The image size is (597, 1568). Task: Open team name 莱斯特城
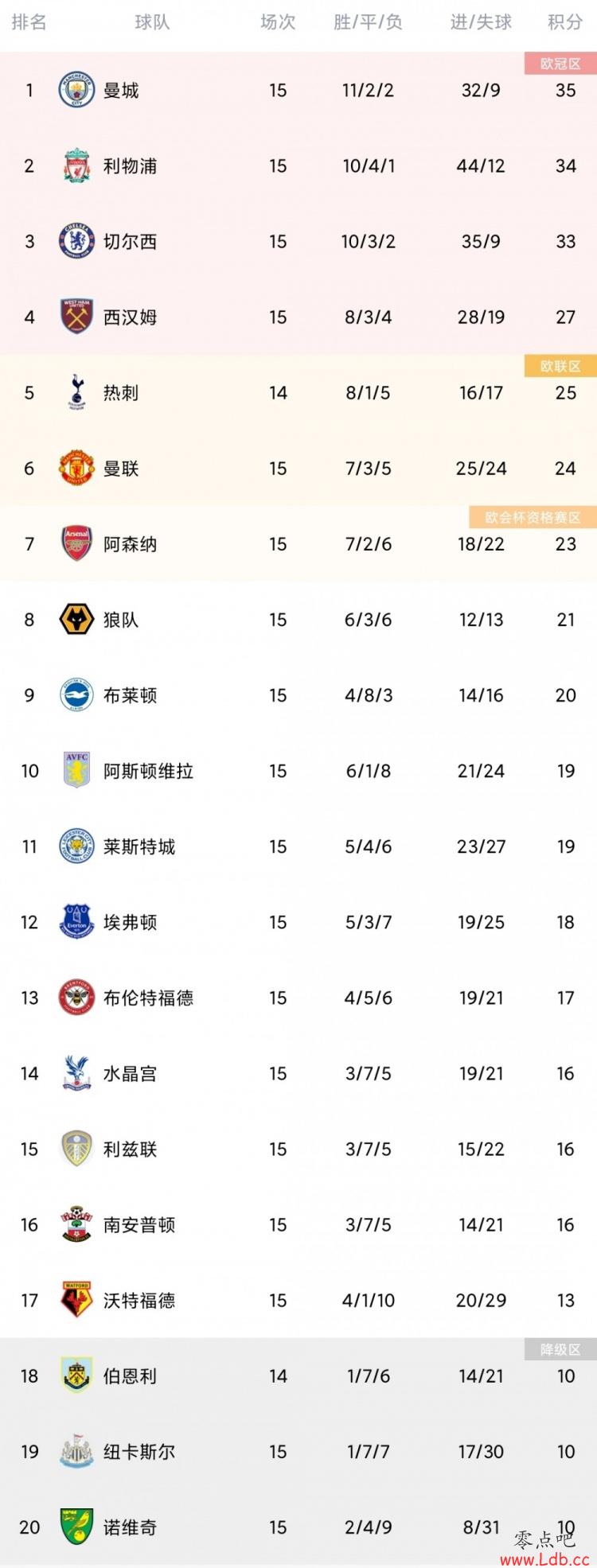pyautogui.click(x=139, y=846)
